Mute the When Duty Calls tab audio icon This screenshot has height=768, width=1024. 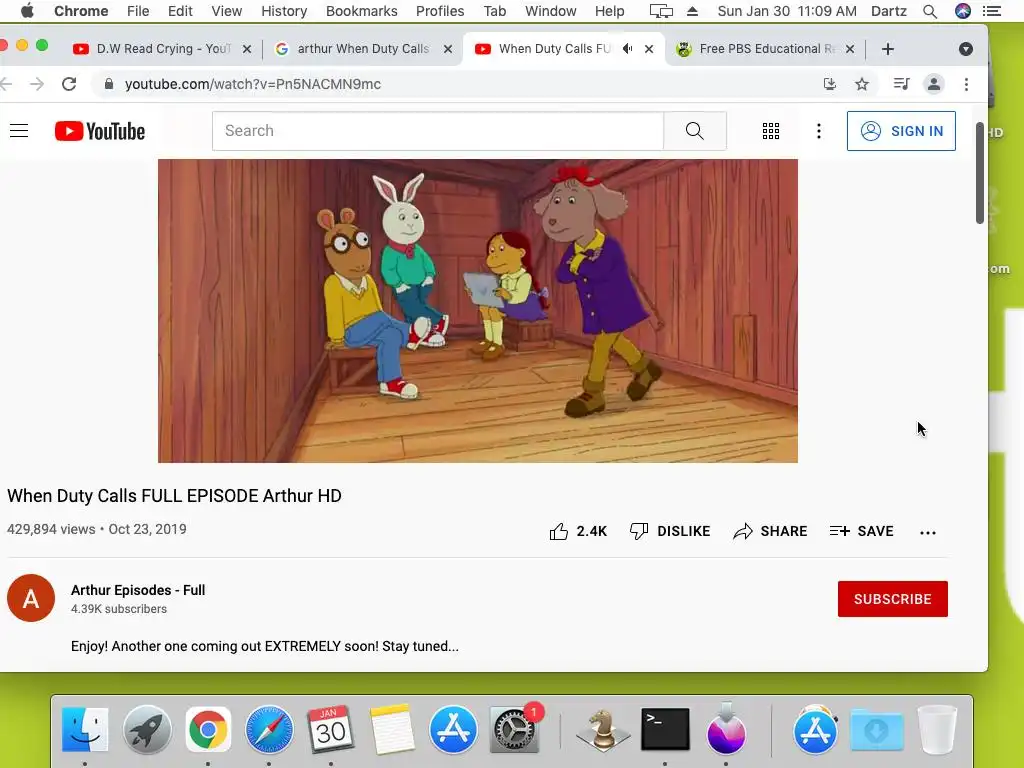click(x=628, y=49)
